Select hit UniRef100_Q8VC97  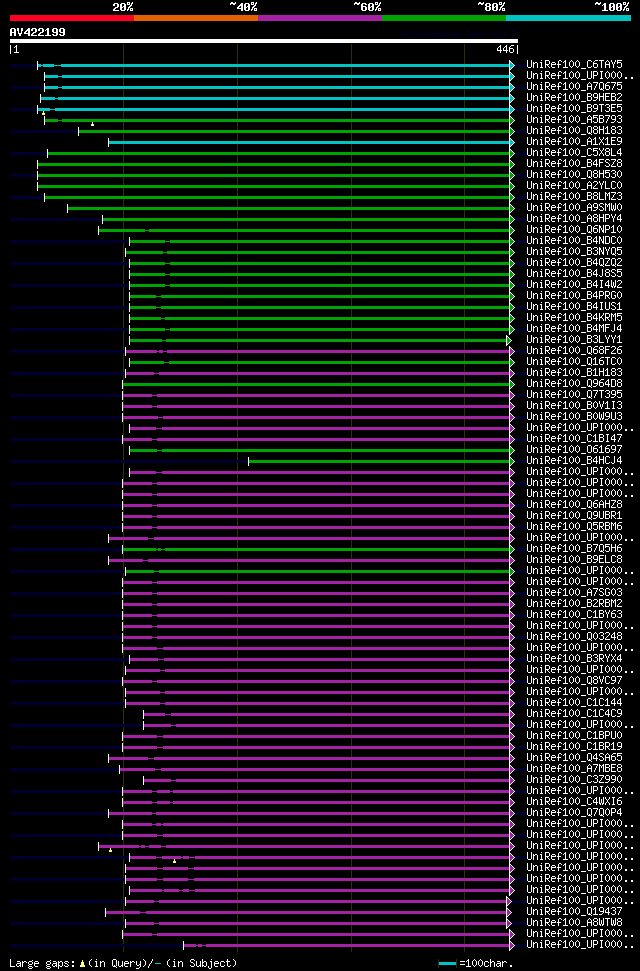tap(574, 681)
